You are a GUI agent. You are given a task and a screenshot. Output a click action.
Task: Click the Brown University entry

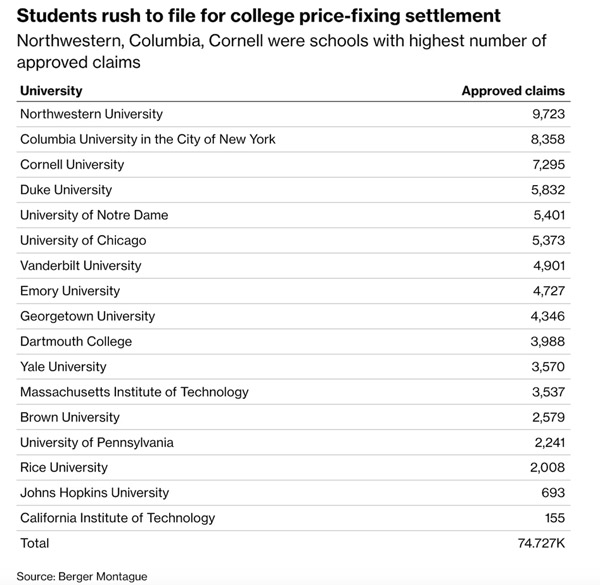click(70, 417)
